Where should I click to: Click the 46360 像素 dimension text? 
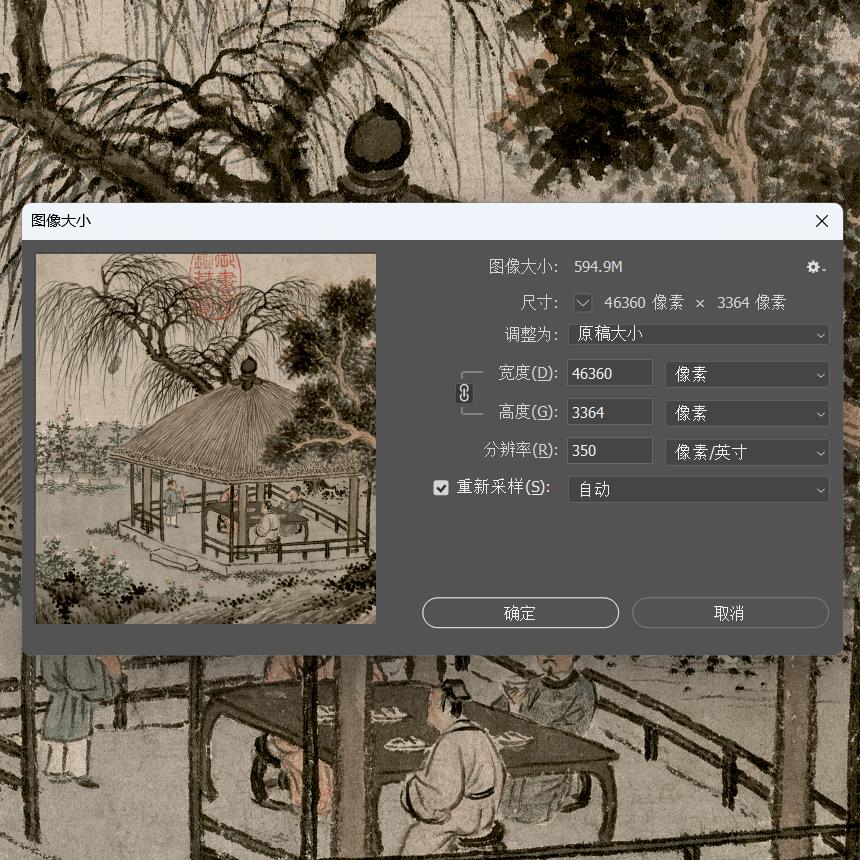pos(644,302)
